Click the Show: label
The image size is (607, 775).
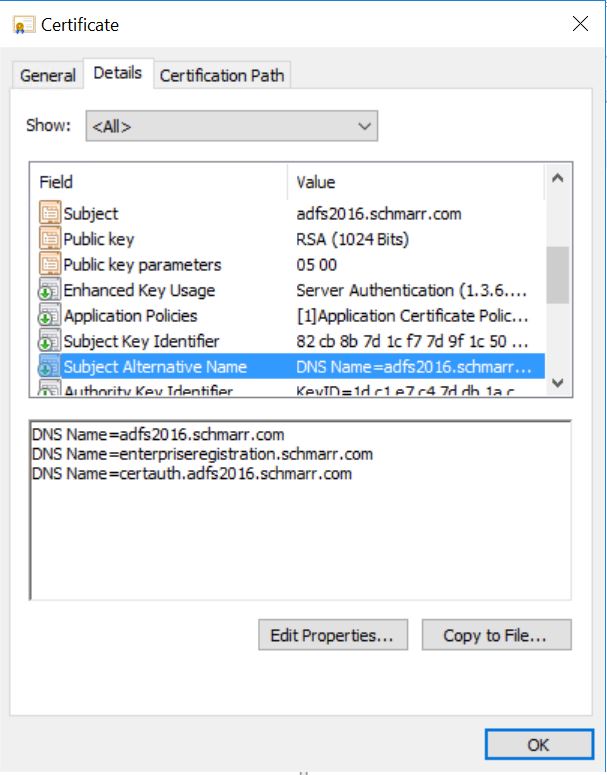coord(48,125)
